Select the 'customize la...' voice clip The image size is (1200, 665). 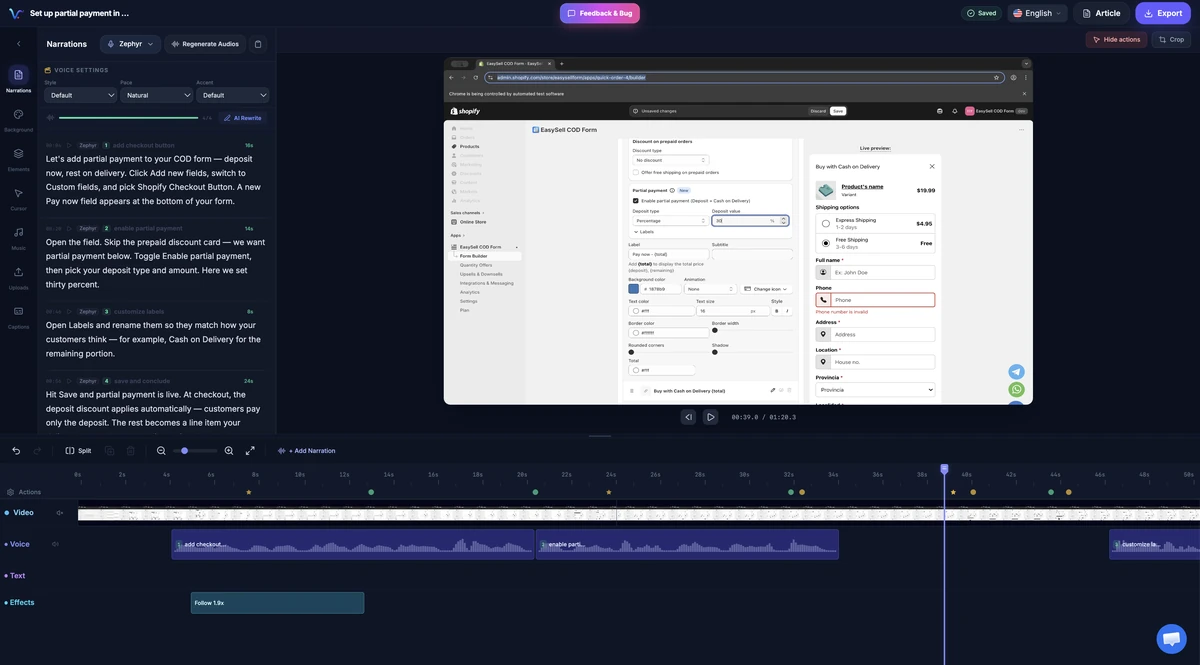(x=1154, y=544)
